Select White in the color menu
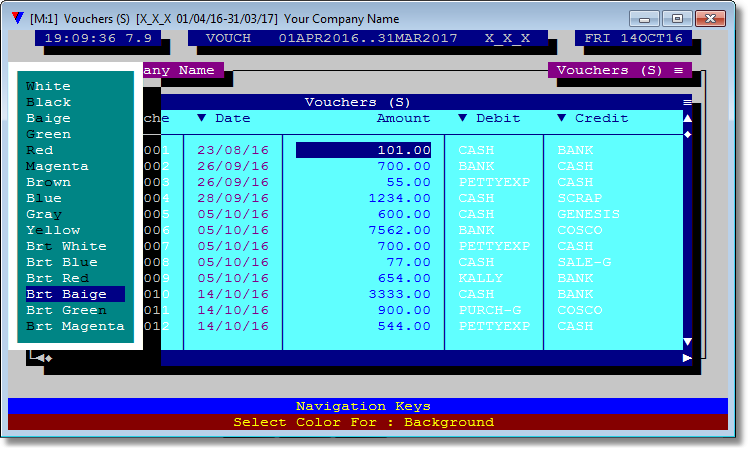 48,86
